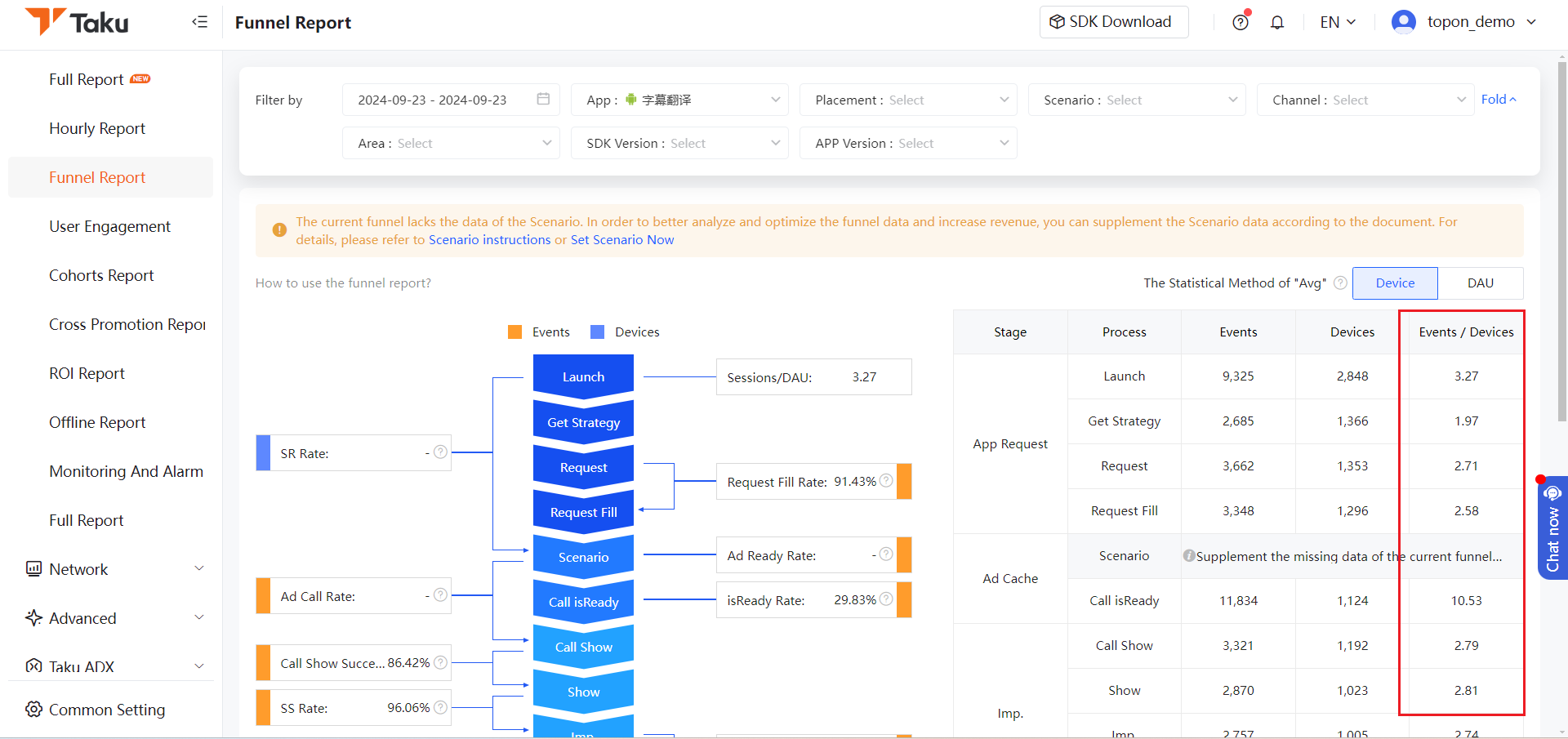The height and width of the screenshot is (739, 1568).
Task: Click Scenario row info icon in table
Action: click(1189, 556)
